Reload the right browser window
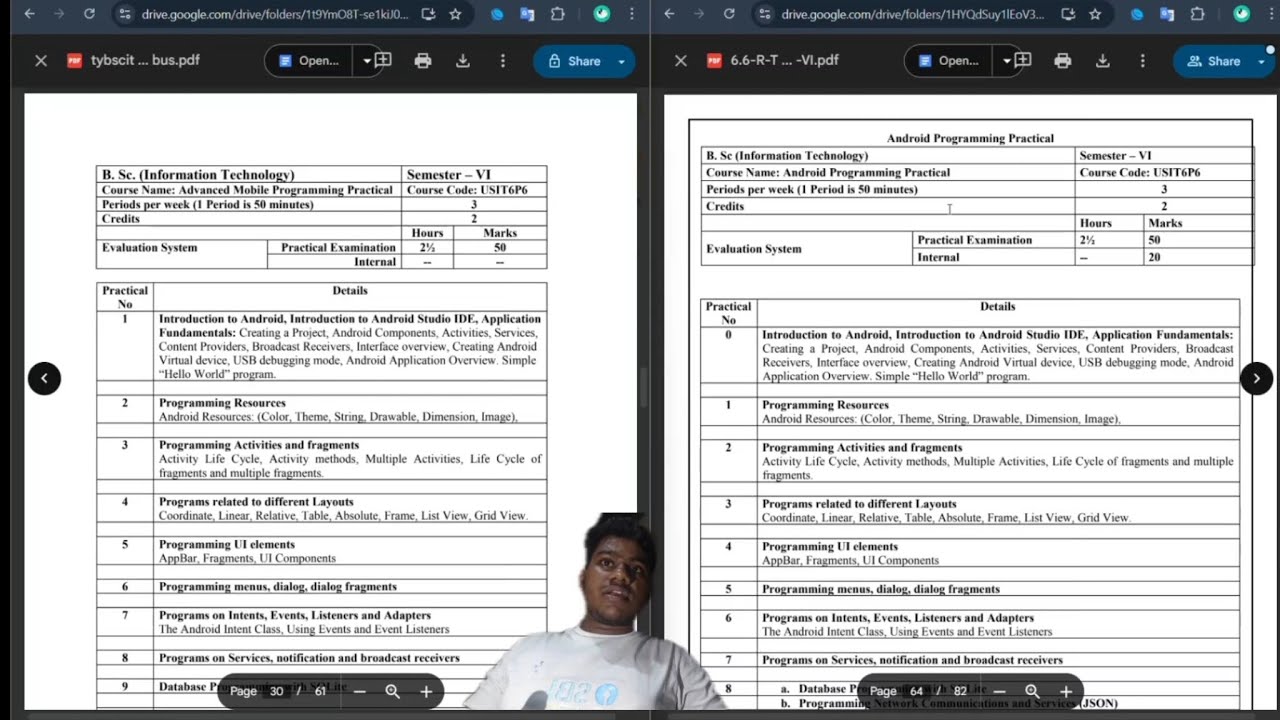The image size is (1280, 720). 729,14
